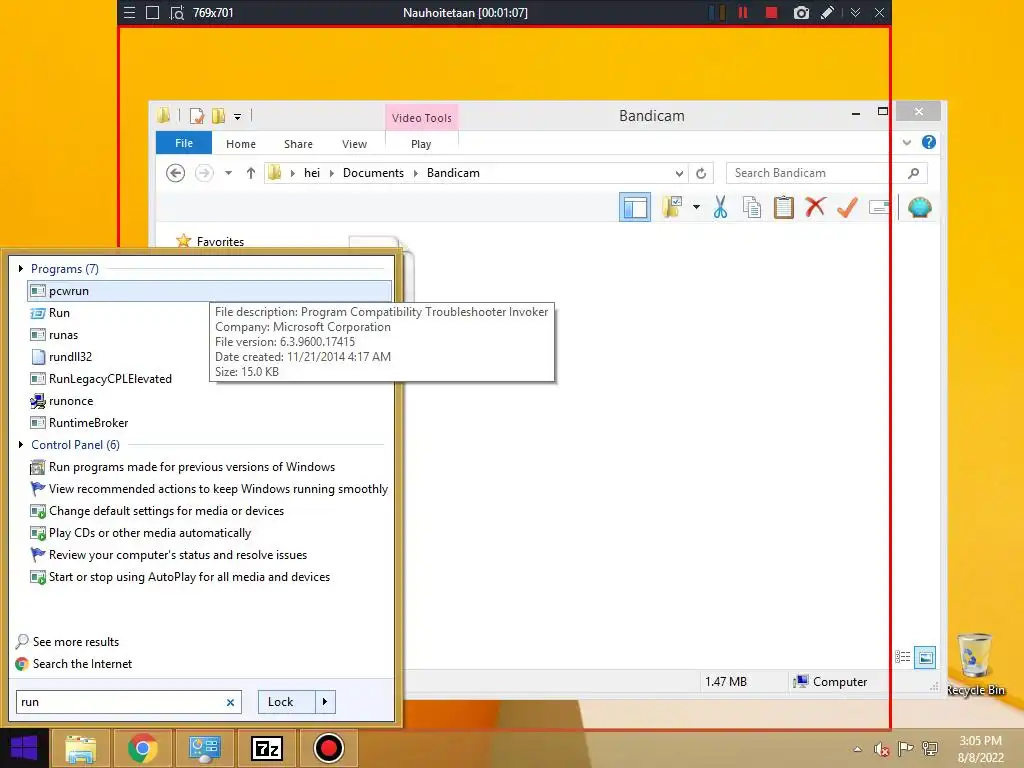
Task: Click the Cut scissors icon
Action: pyautogui.click(x=720, y=207)
